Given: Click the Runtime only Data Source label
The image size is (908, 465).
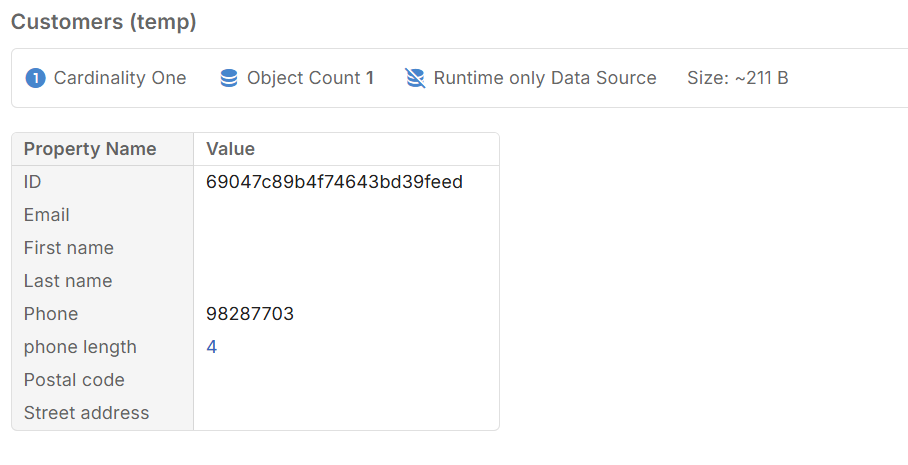Looking at the screenshot, I should click(x=545, y=78).
